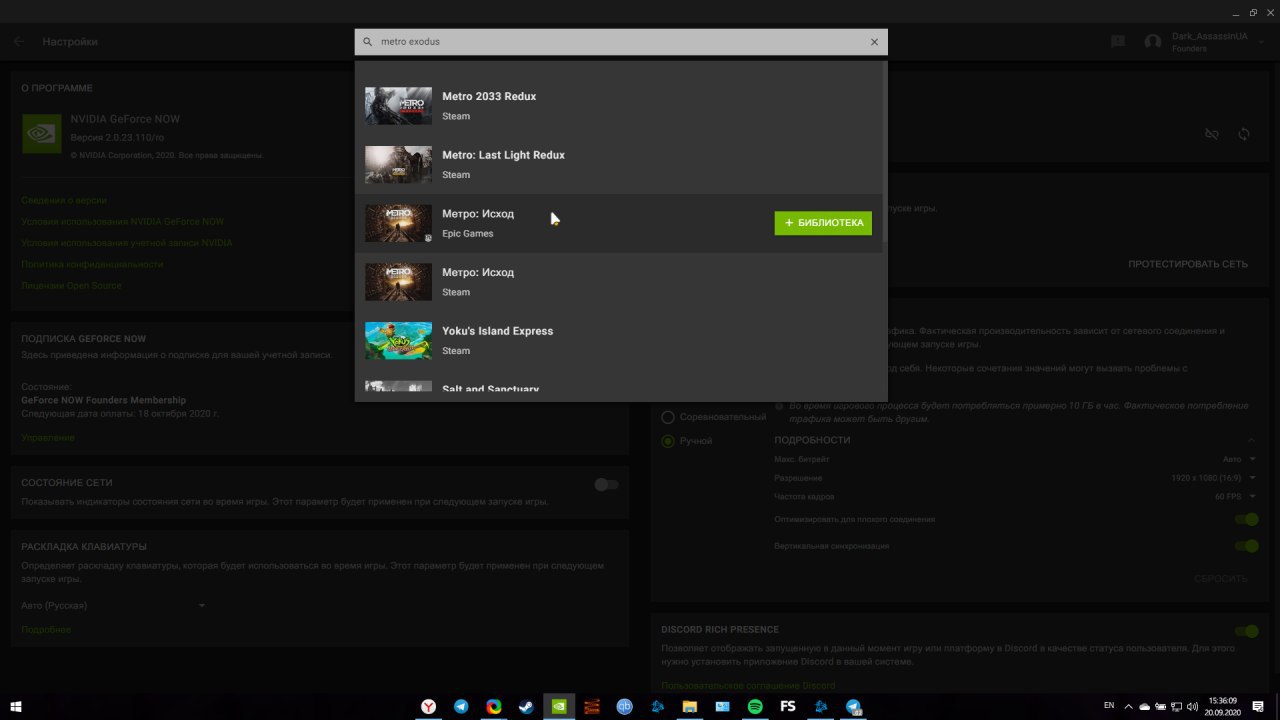
Task: Select the Соревновательный radio option
Action: click(668, 417)
